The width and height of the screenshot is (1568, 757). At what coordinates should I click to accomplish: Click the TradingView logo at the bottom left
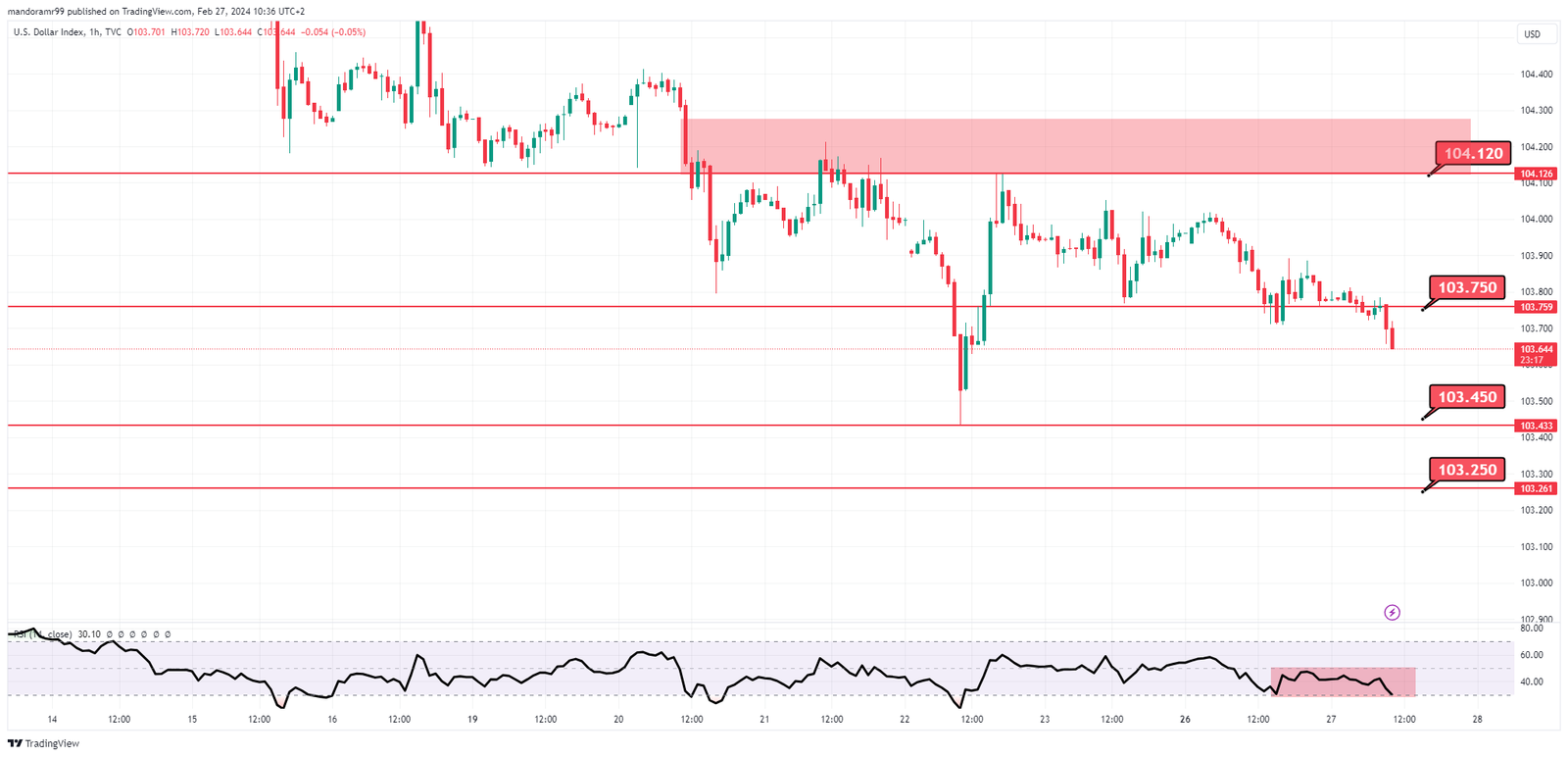(43, 743)
